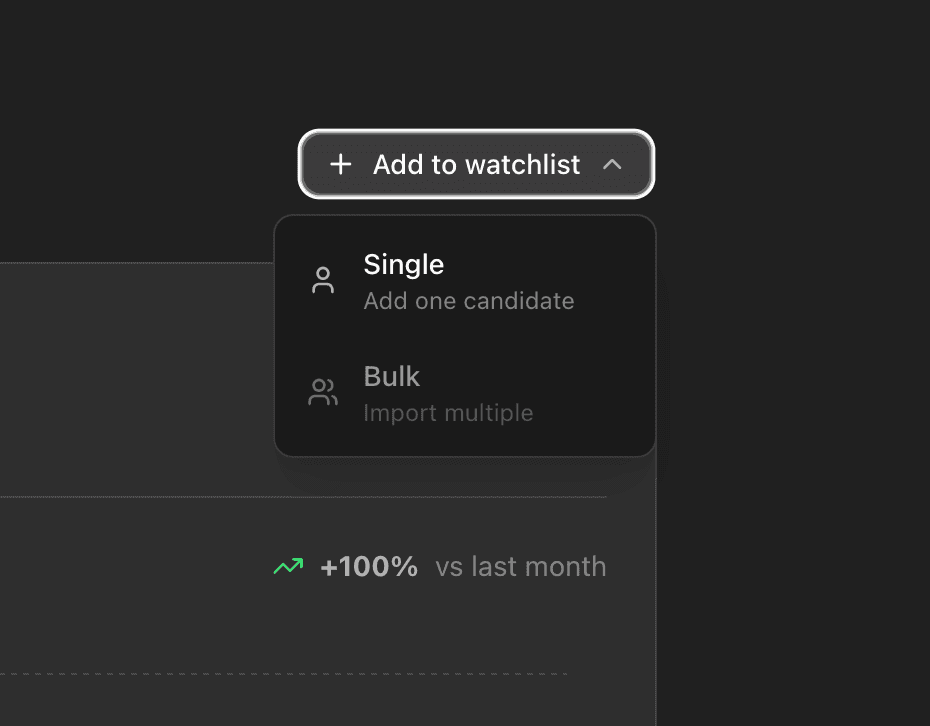Select the 'vs last month' comparison label
The image size is (930, 726).
click(x=520, y=566)
